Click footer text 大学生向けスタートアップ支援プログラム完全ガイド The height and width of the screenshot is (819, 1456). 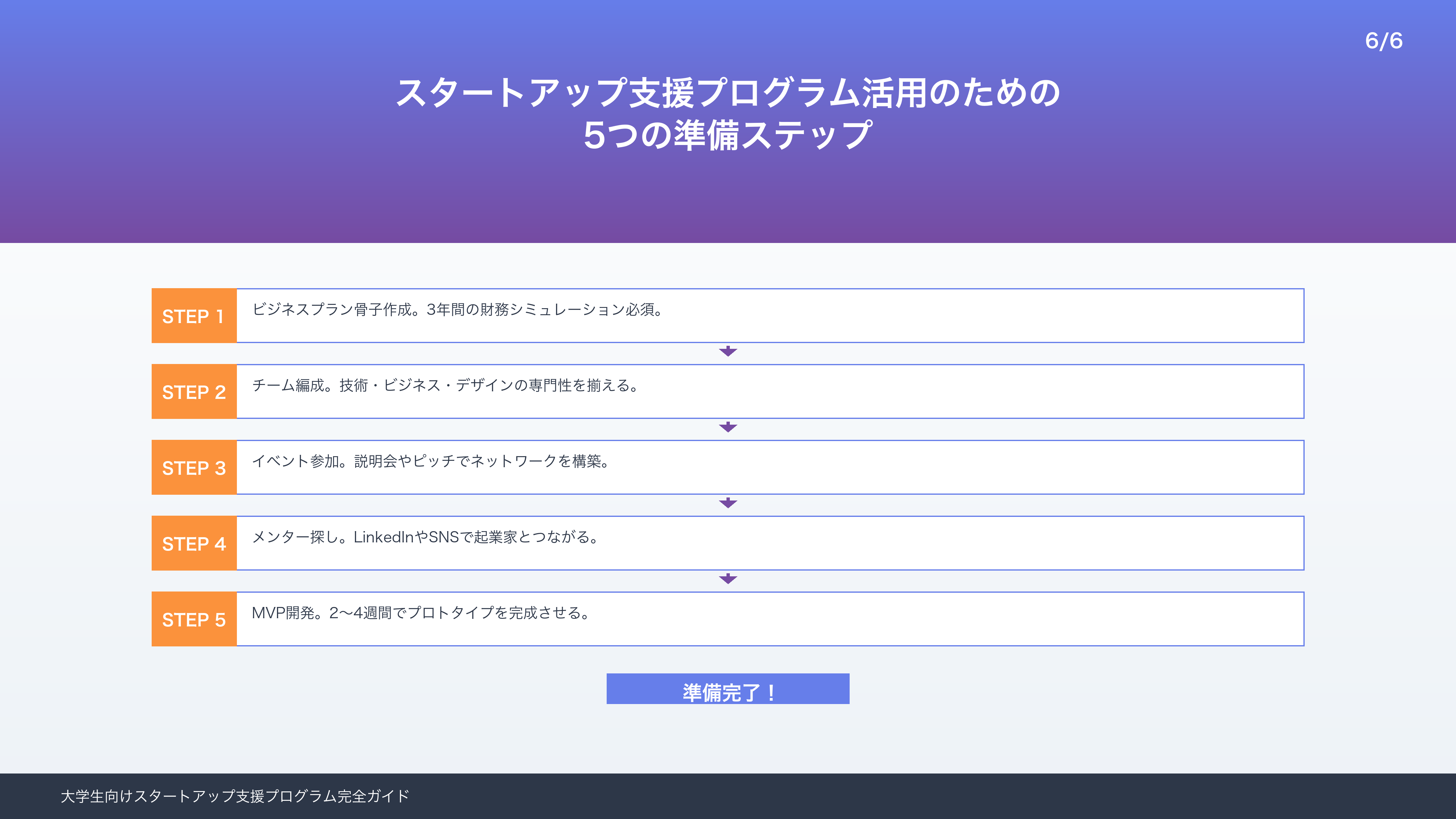[x=234, y=796]
